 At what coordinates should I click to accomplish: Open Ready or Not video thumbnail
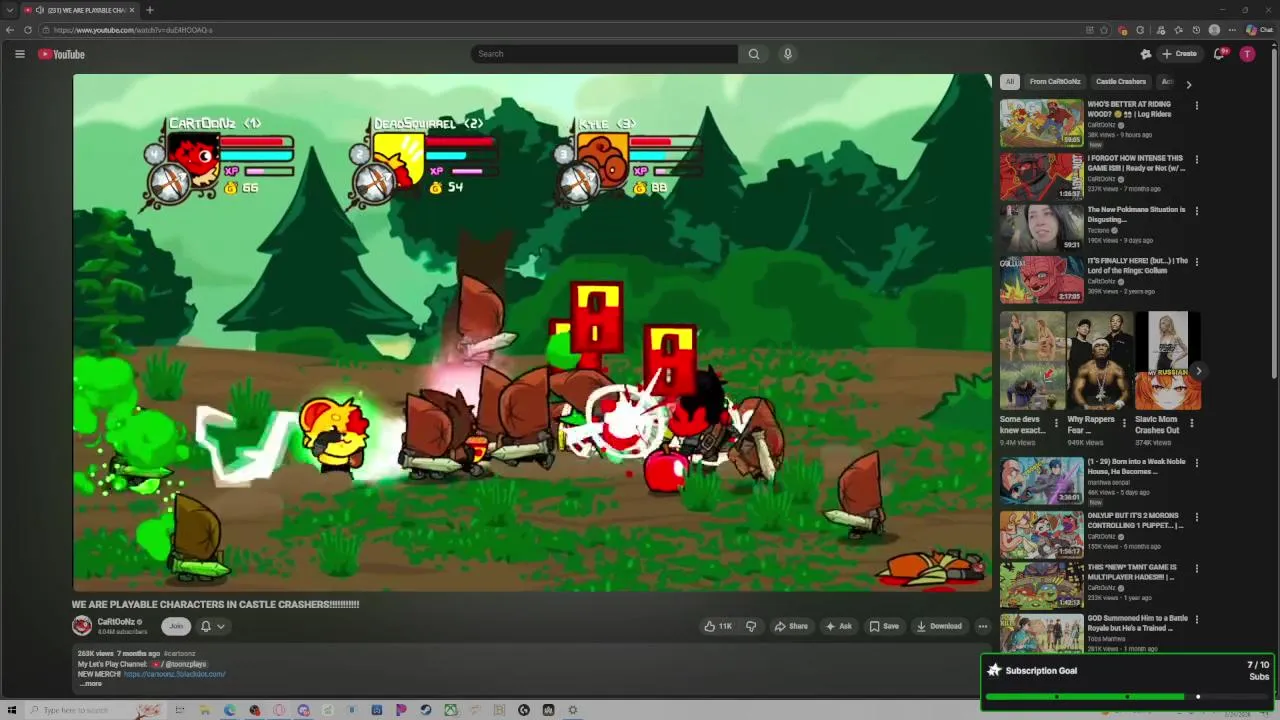1042,176
